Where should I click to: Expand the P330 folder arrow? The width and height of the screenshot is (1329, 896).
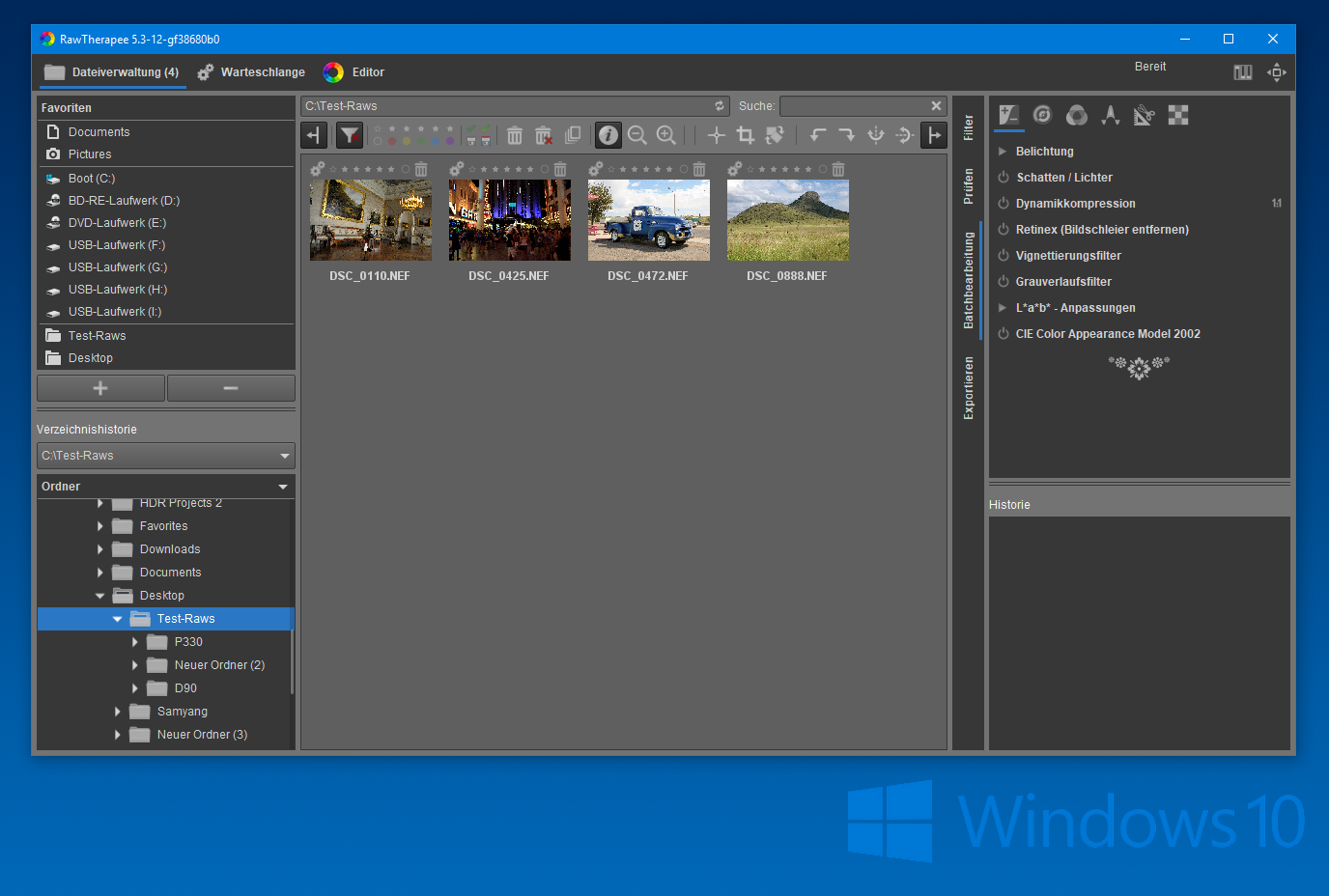(135, 642)
